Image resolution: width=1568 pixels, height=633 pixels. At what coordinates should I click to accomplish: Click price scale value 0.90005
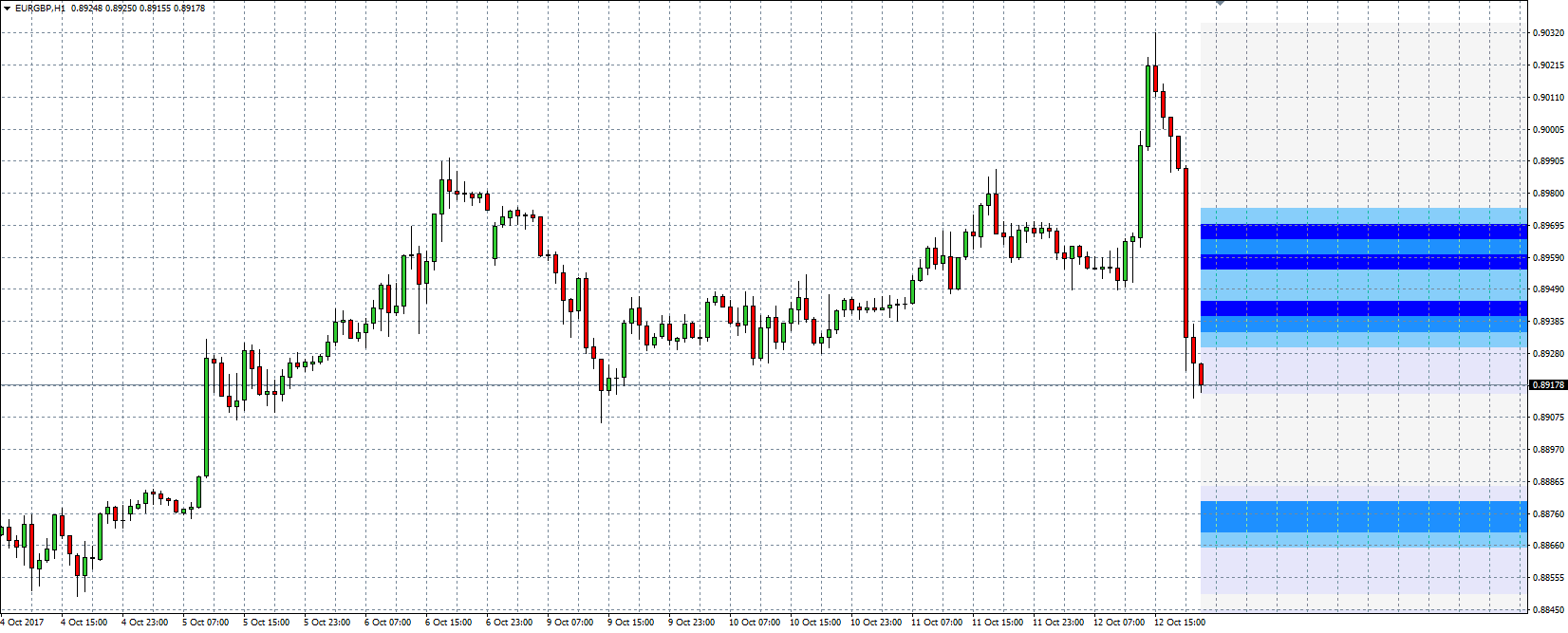tap(1549, 130)
